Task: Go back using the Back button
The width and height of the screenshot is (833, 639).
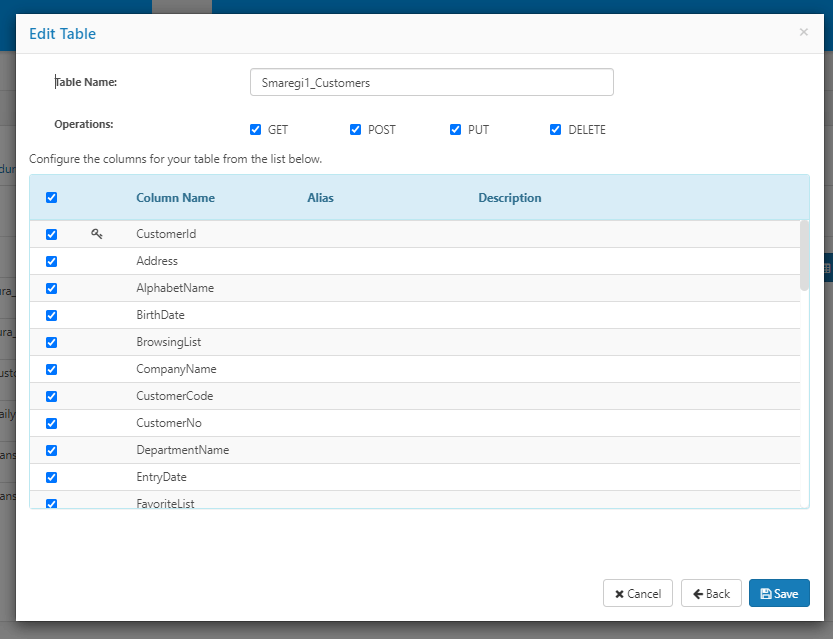Action: (x=711, y=594)
